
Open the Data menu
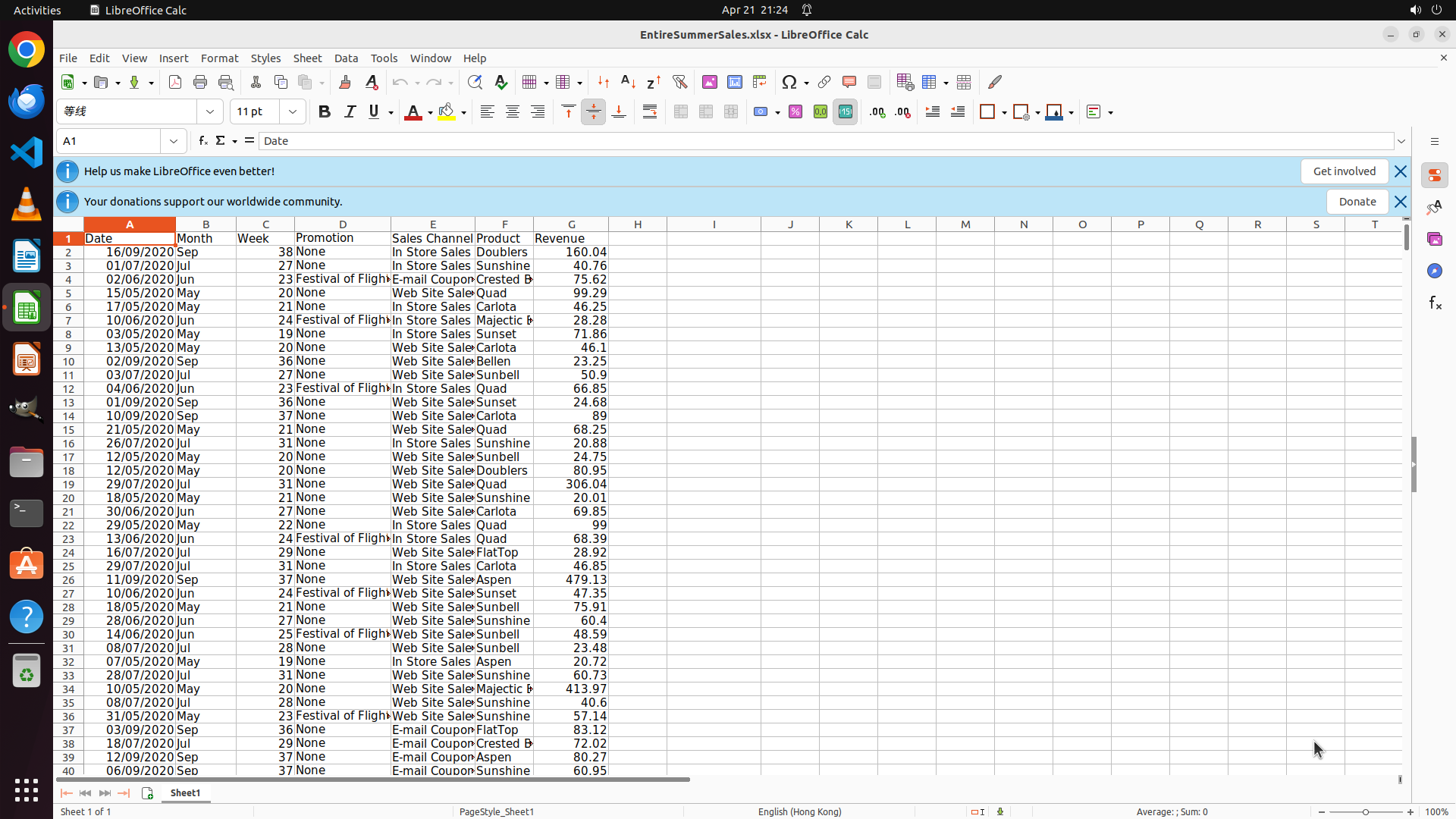coord(346,58)
